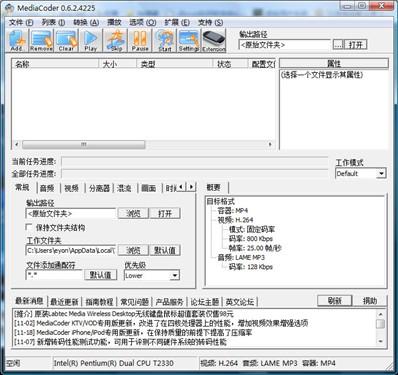This screenshot has width=398, height=375.
Task: Select the 常规 tab
Action: 22,187
